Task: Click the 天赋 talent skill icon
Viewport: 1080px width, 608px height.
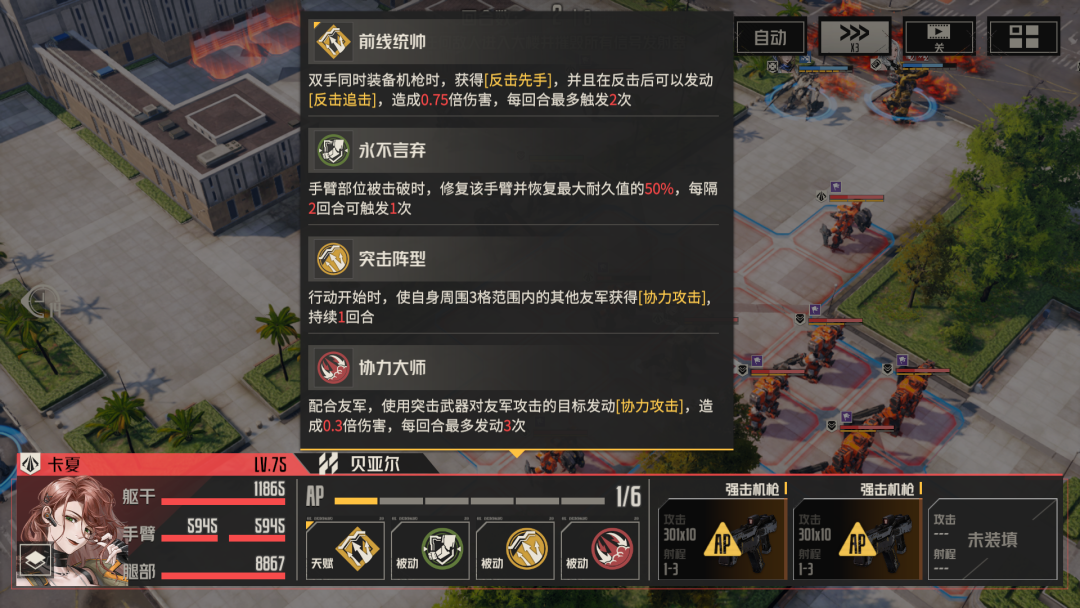Action: 344,549
